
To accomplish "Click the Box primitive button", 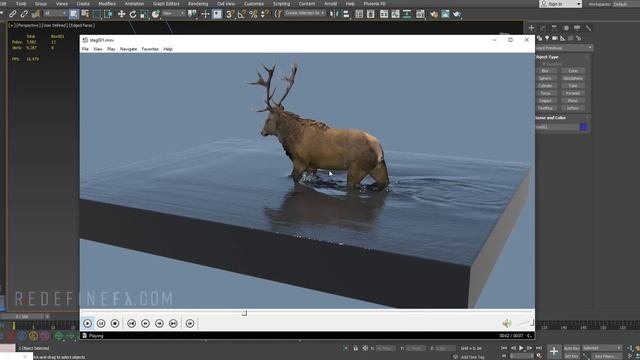I will pyautogui.click(x=546, y=71).
